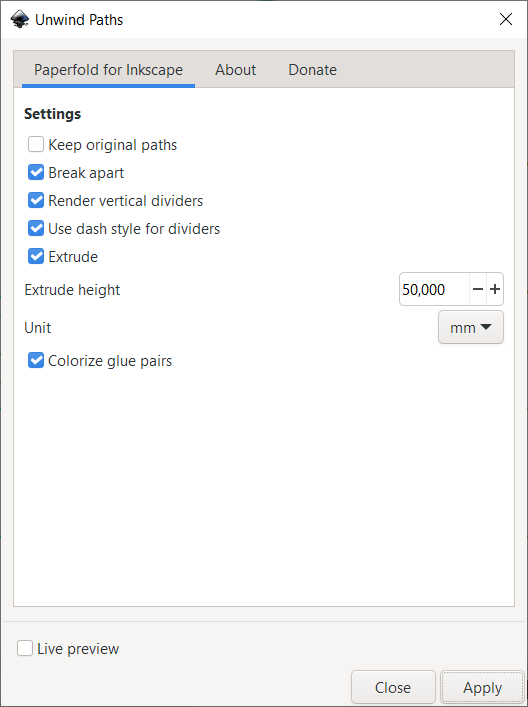This screenshot has width=528, height=707.
Task: Switch to the About tab
Action: [x=235, y=70]
